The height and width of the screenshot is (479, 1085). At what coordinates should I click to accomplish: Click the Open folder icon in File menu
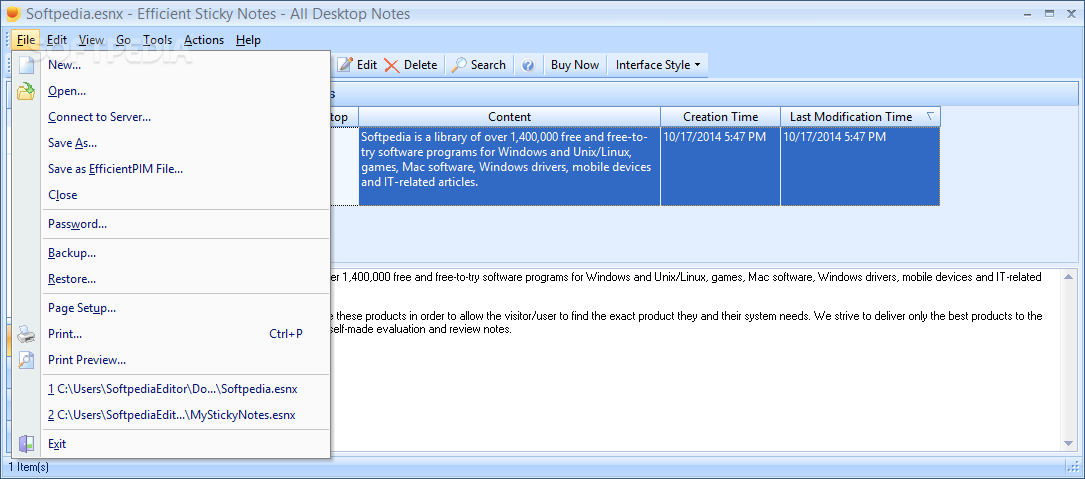point(26,91)
